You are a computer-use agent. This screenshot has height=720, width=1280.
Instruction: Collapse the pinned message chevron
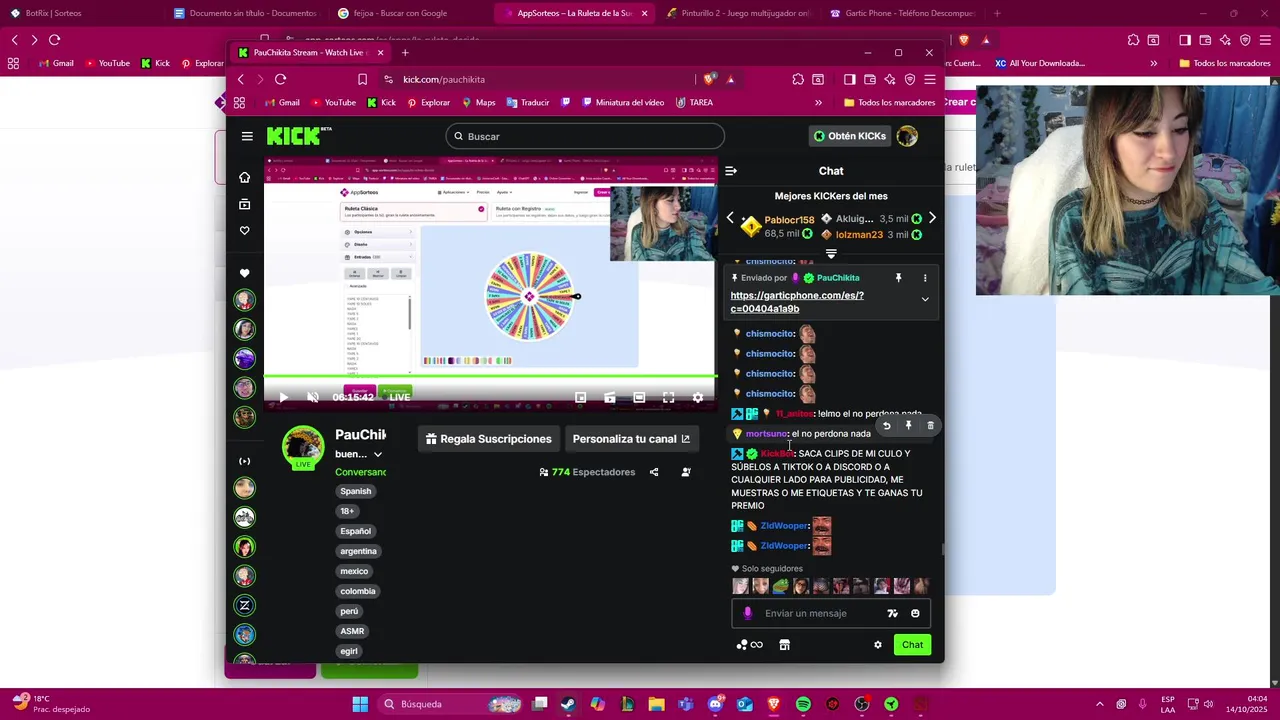925,299
